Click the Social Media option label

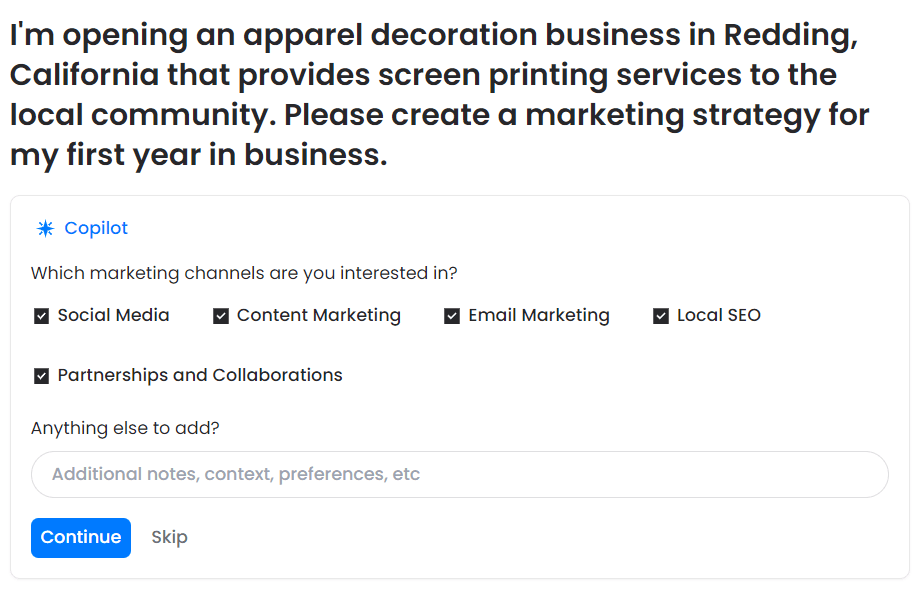click(113, 315)
